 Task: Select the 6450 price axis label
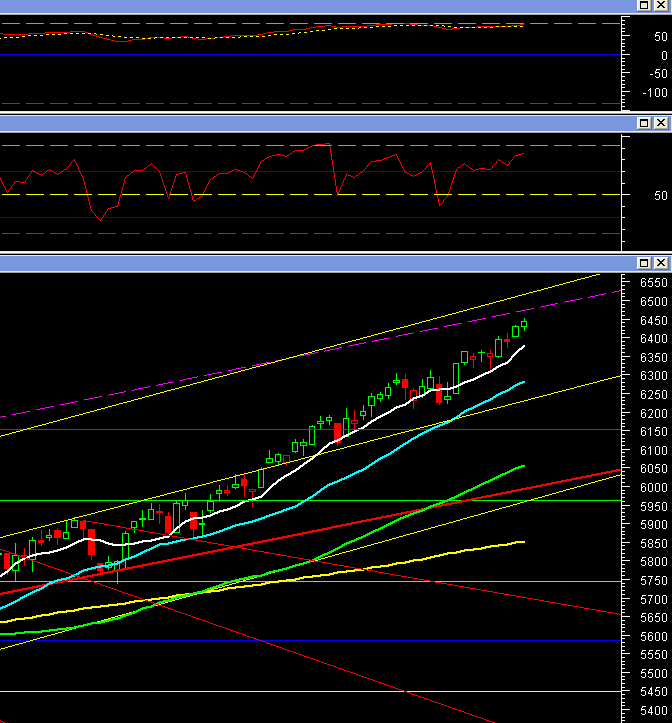(x=654, y=321)
